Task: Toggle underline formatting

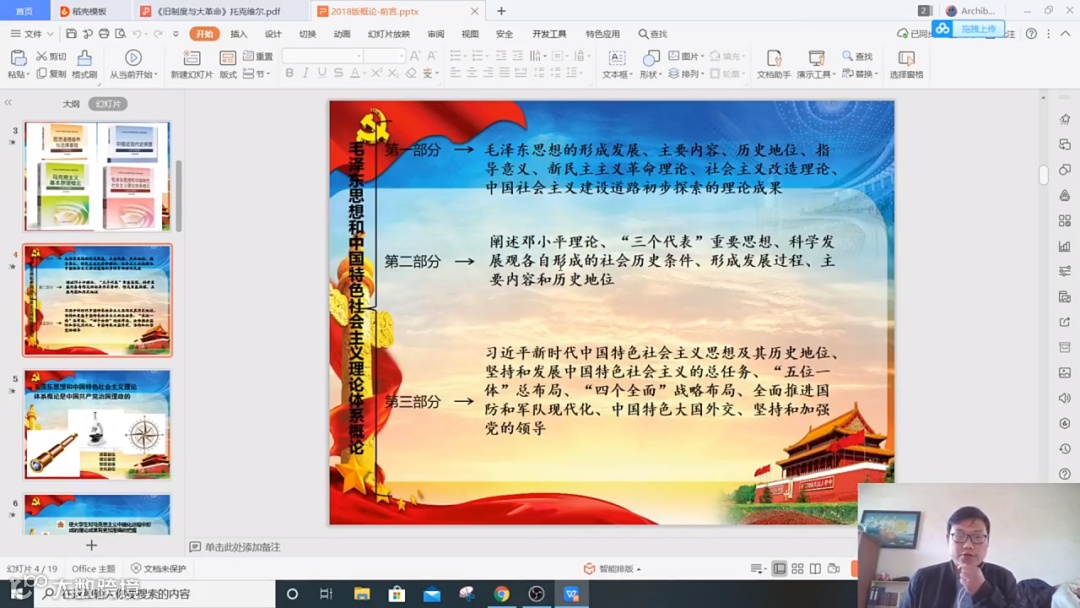Action: pyautogui.click(x=323, y=73)
